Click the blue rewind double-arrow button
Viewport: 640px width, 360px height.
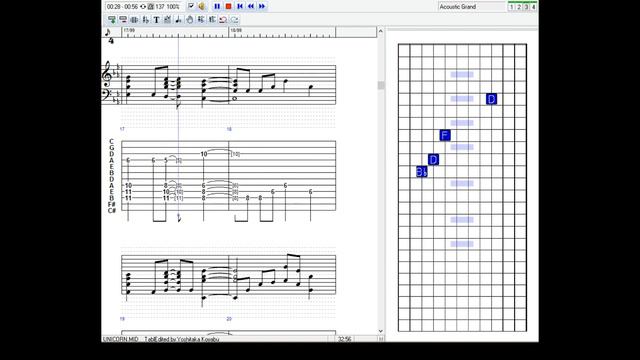(x=251, y=6)
